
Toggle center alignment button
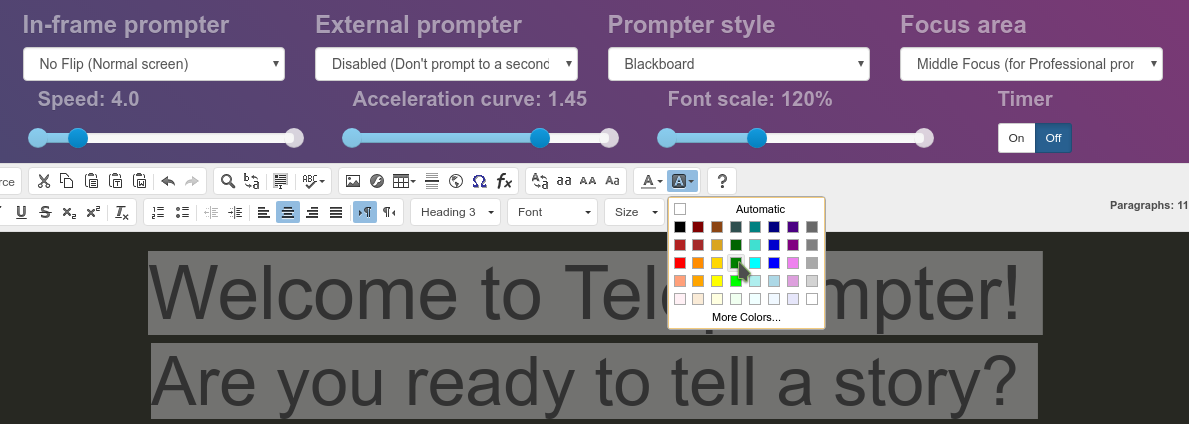tap(287, 212)
